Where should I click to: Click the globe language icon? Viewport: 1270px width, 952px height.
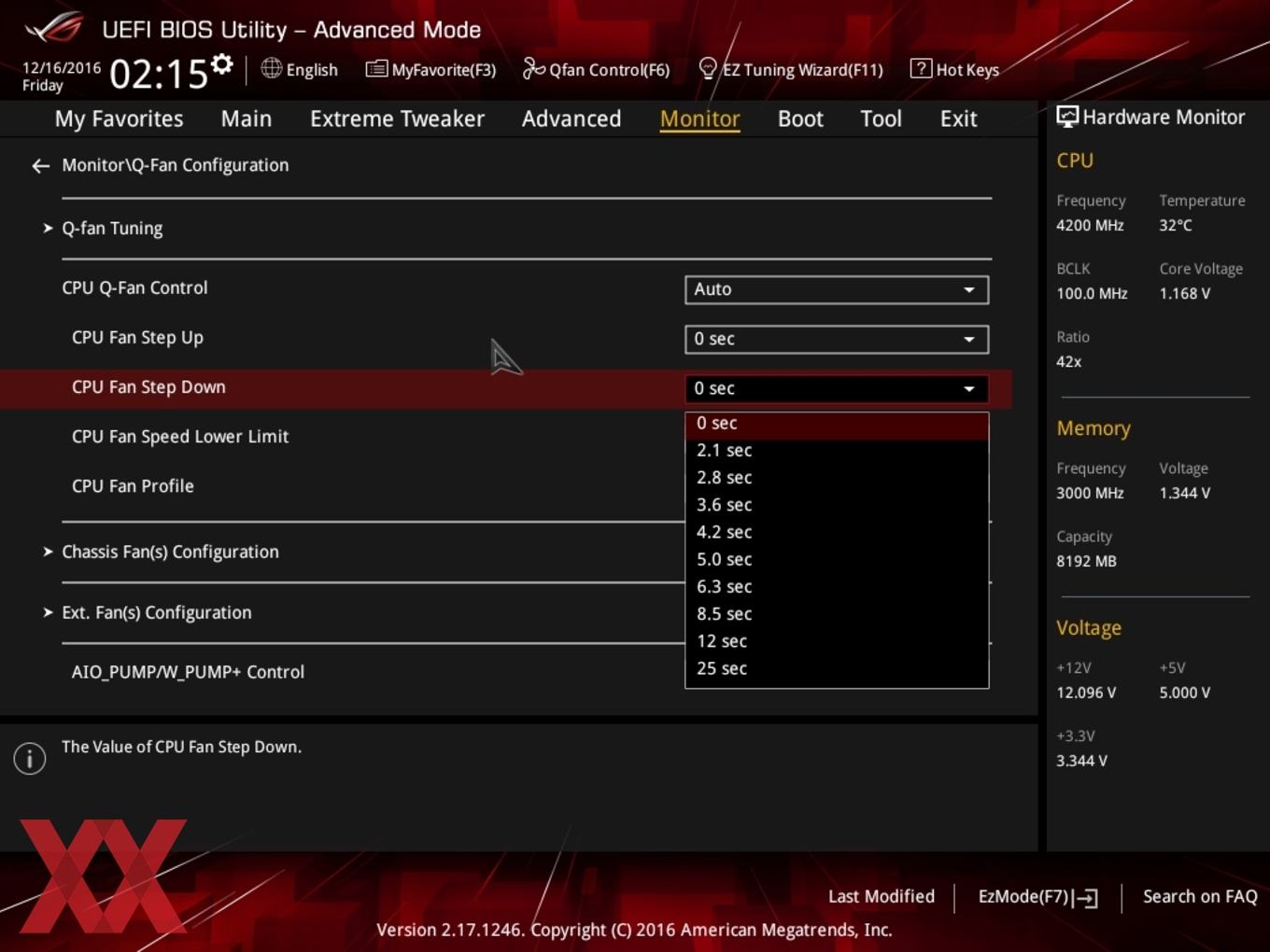tap(271, 68)
